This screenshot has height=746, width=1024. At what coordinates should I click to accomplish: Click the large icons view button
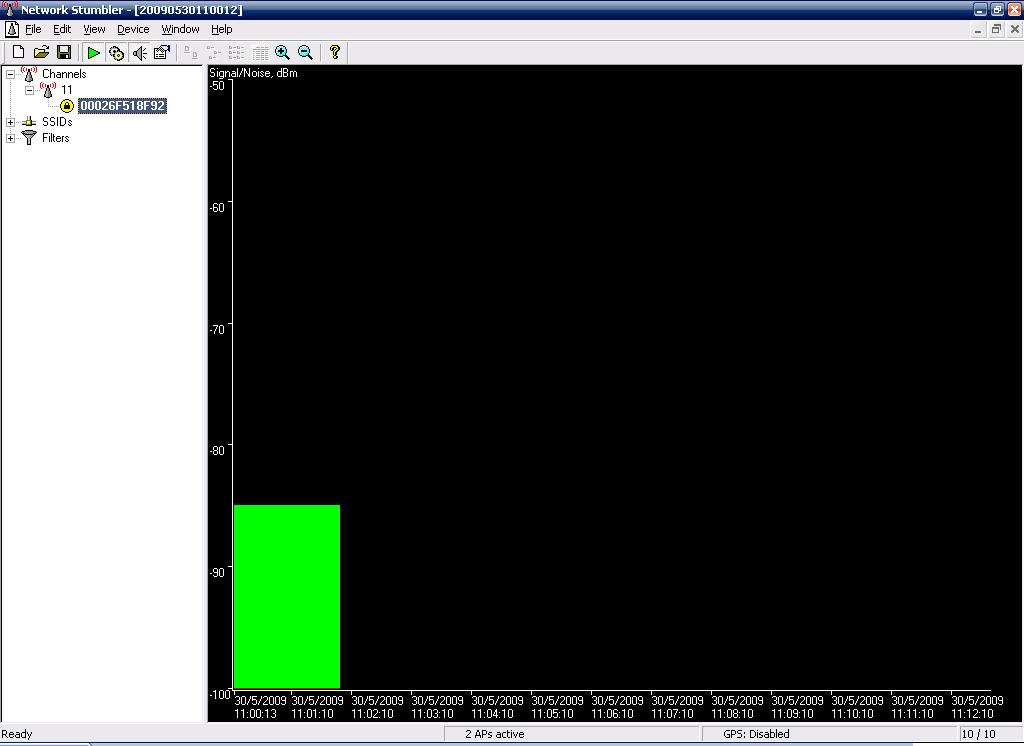191,52
